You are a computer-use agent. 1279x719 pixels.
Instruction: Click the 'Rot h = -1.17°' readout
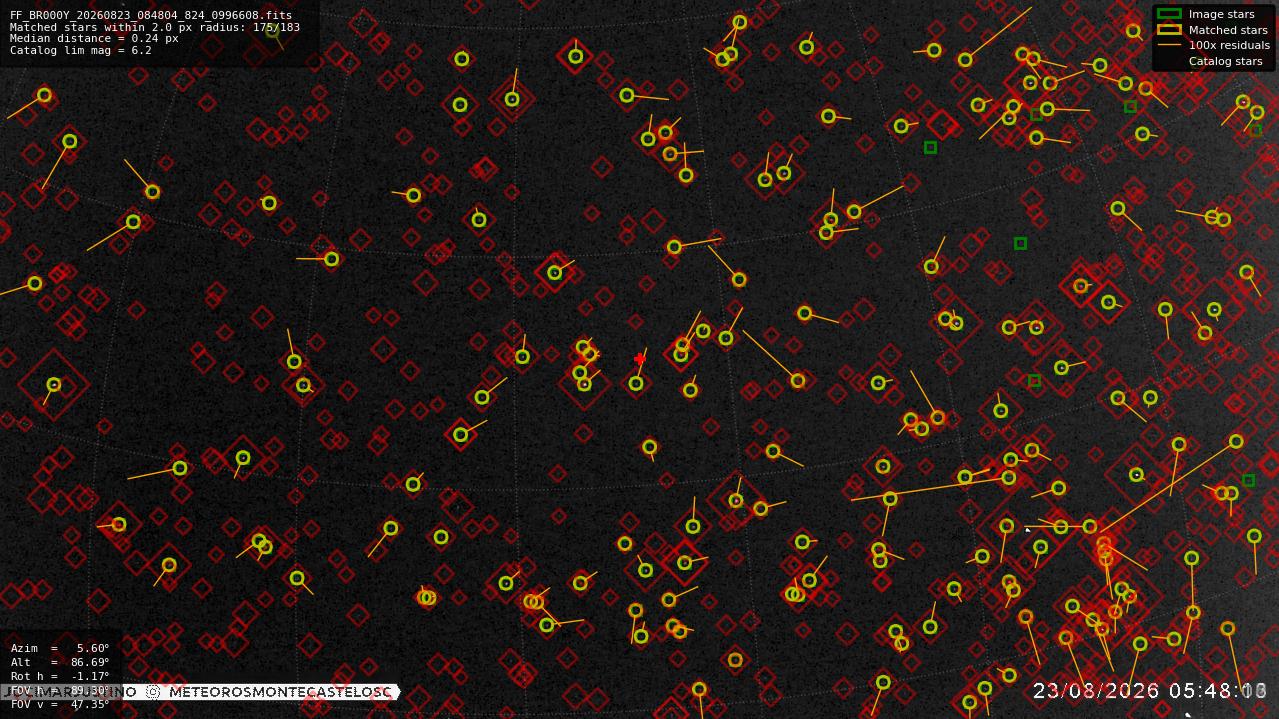[x=60, y=676]
